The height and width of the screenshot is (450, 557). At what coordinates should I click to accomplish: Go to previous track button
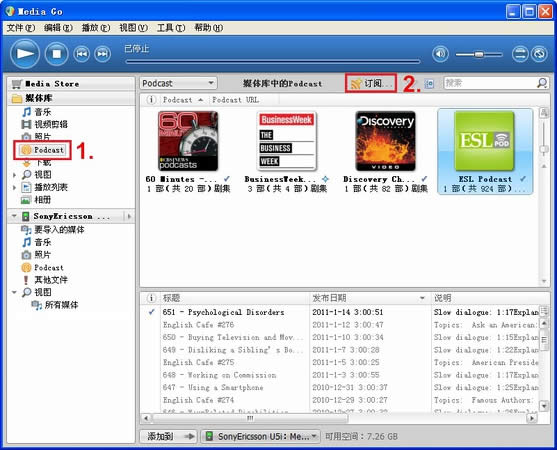point(82,54)
